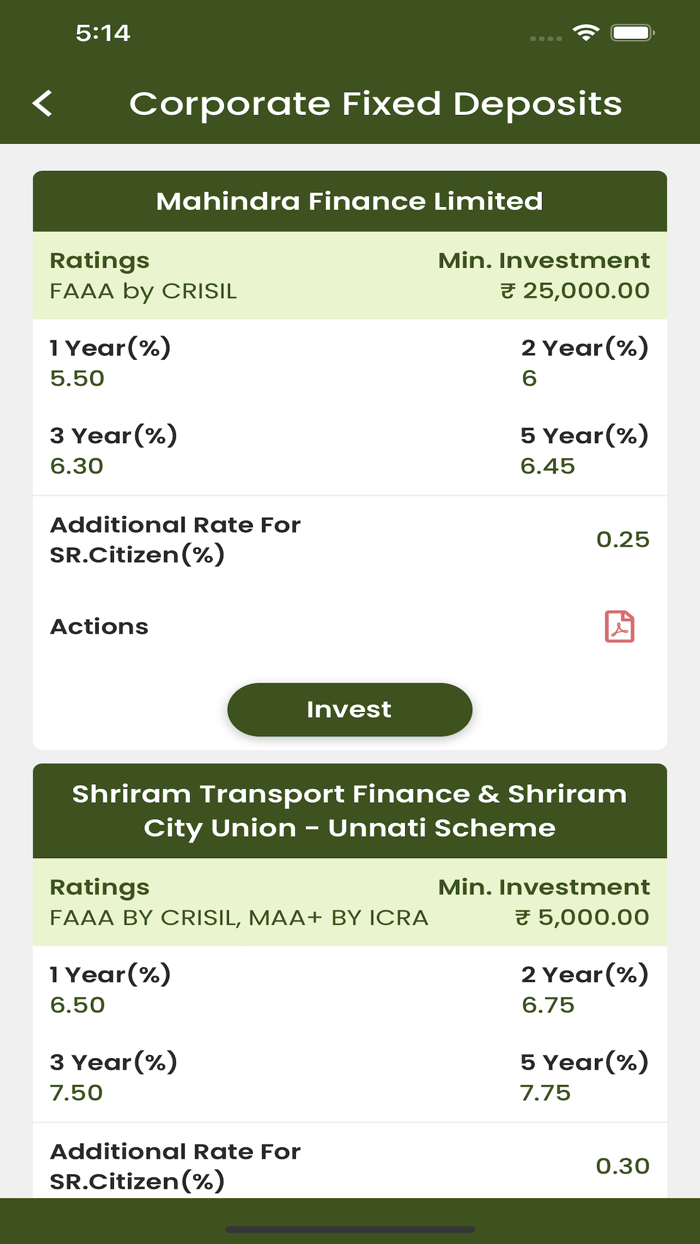Tap the cellular signal dots in the status bar
This screenshot has width=700, height=1244.
coord(546,37)
